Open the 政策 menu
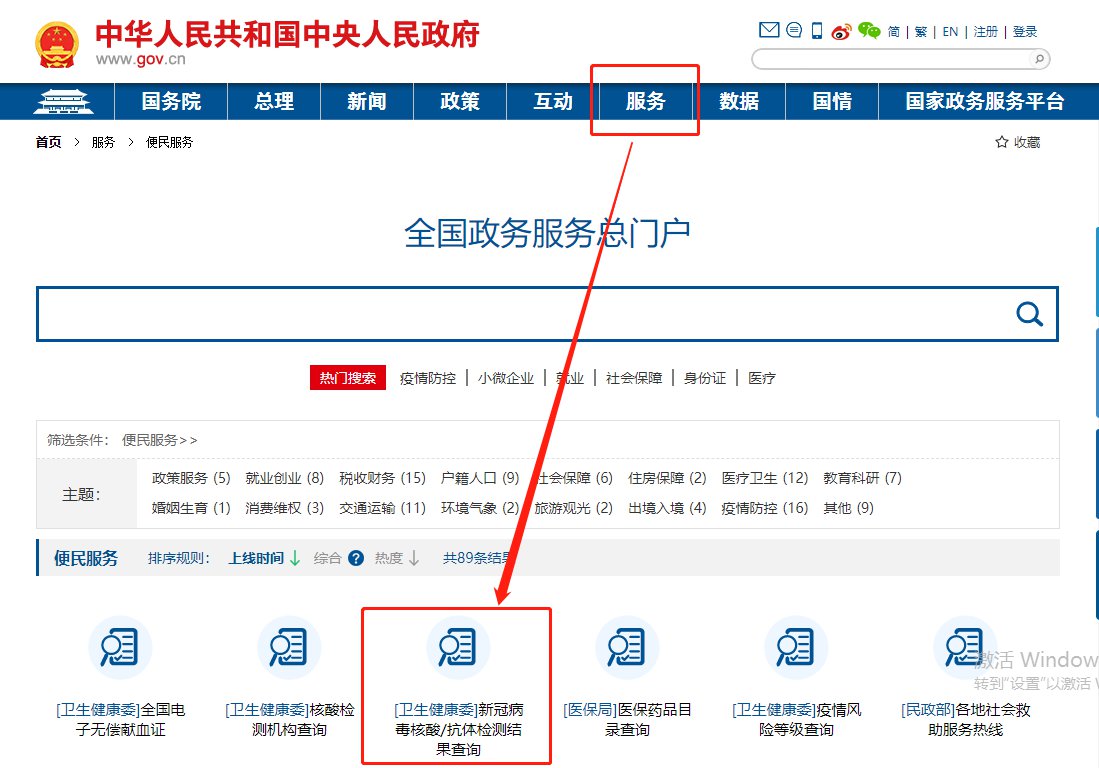The image size is (1099, 768). pos(460,102)
